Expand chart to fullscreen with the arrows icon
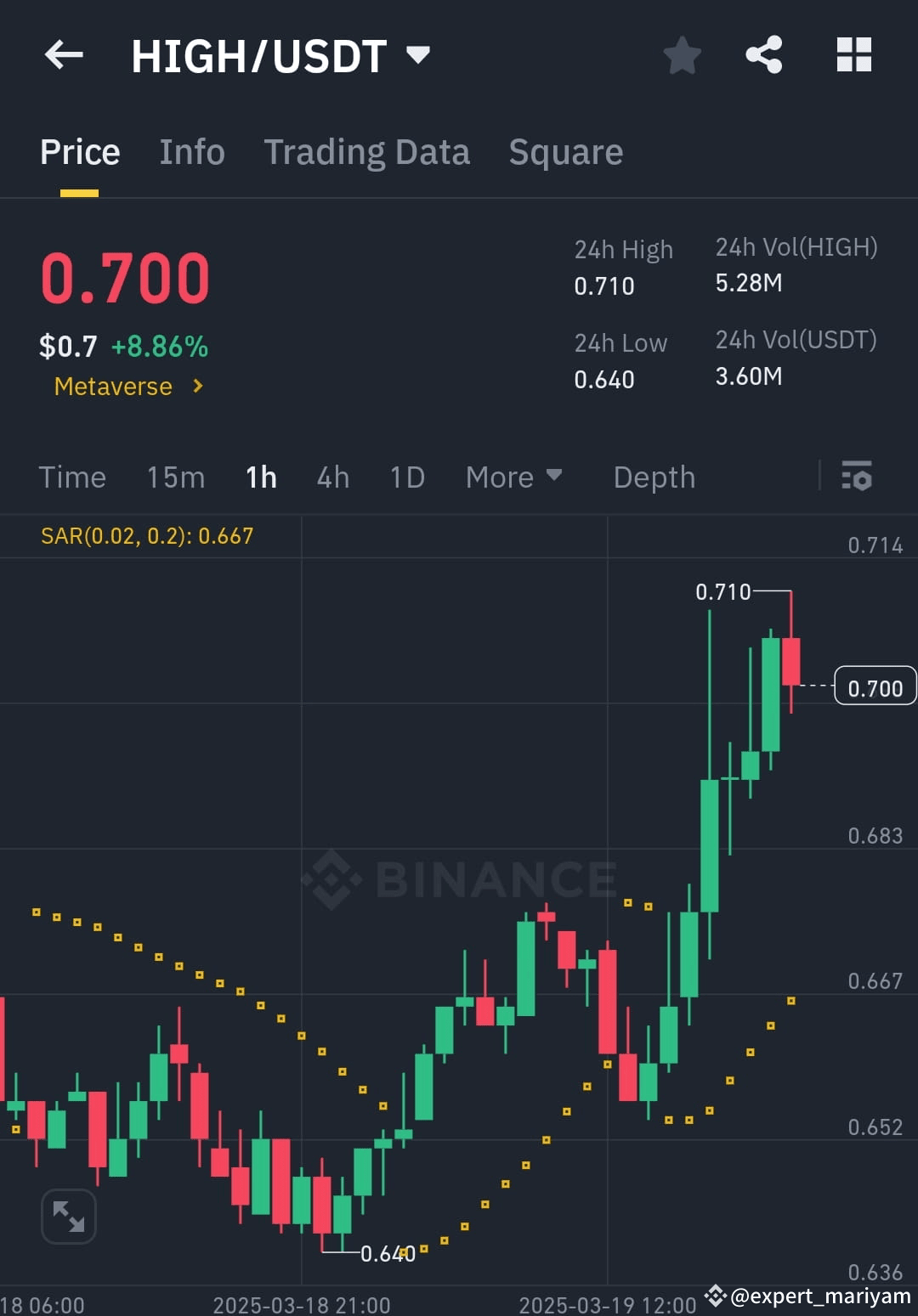 (68, 1216)
